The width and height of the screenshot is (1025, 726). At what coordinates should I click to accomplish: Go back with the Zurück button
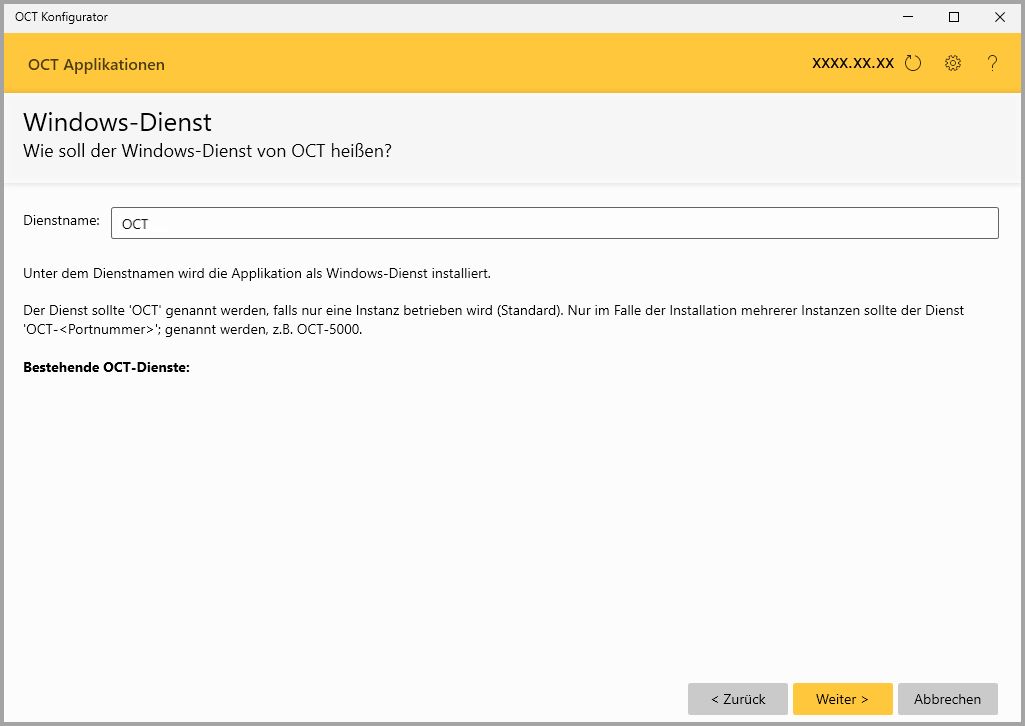(738, 699)
